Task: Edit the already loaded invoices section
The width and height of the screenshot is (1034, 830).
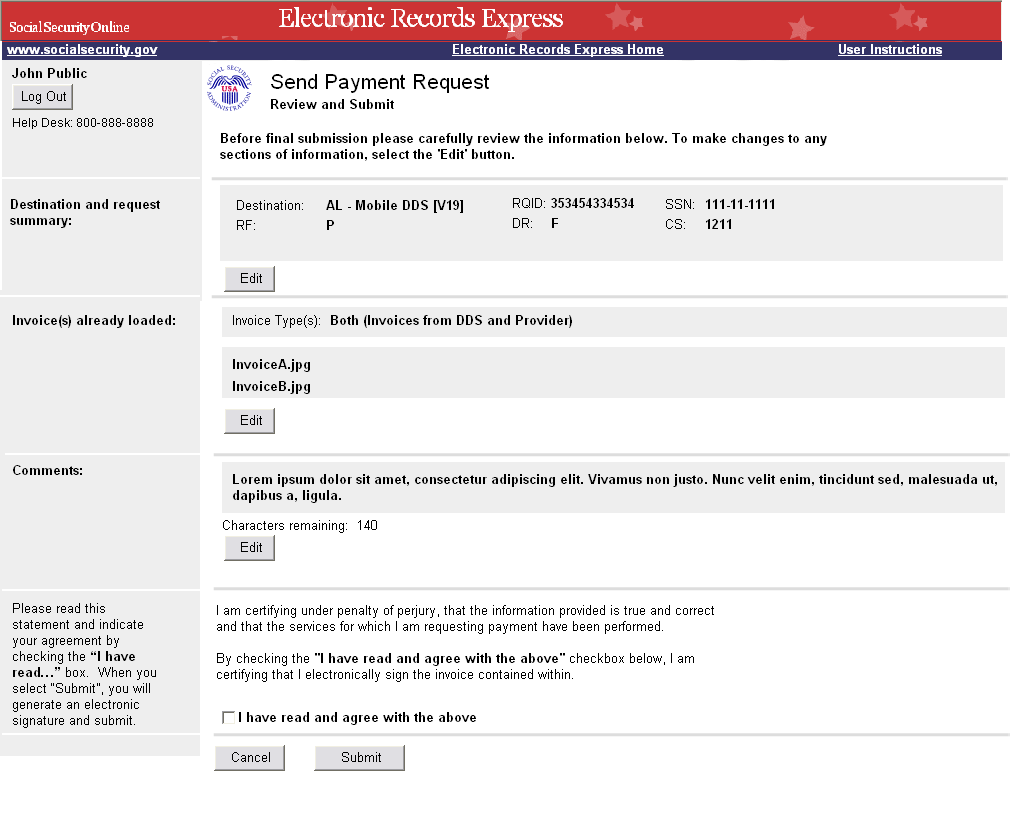Action: pyautogui.click(x=250, y=421)
